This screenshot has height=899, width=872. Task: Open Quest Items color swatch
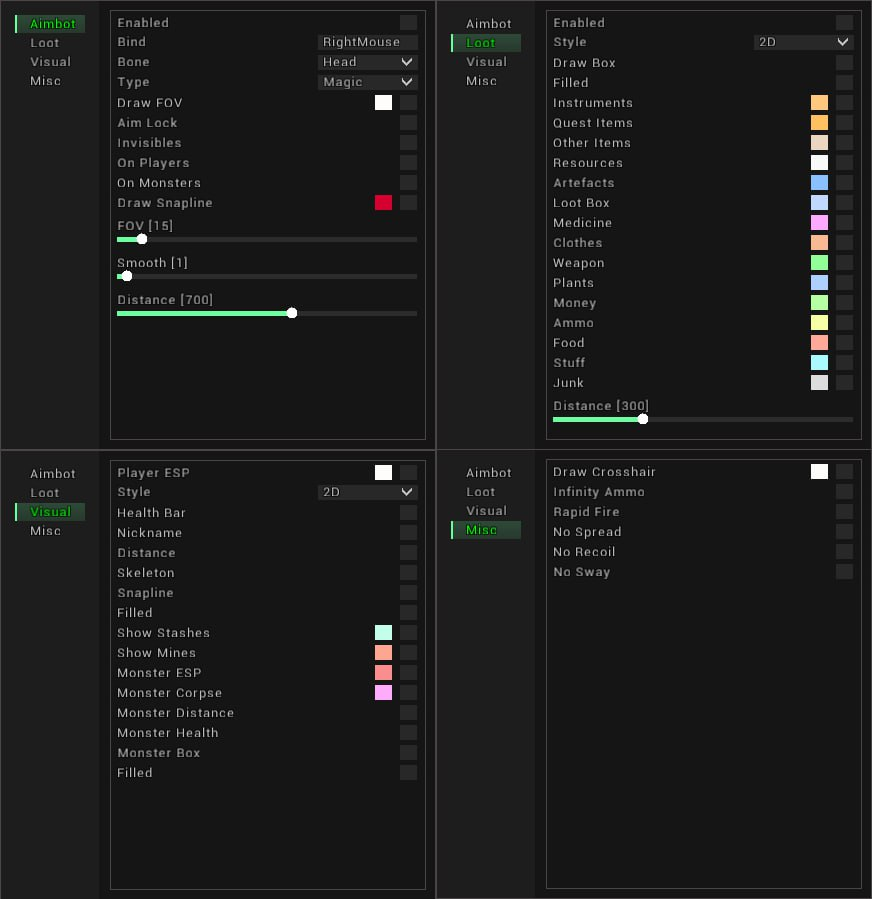[819, 122]
